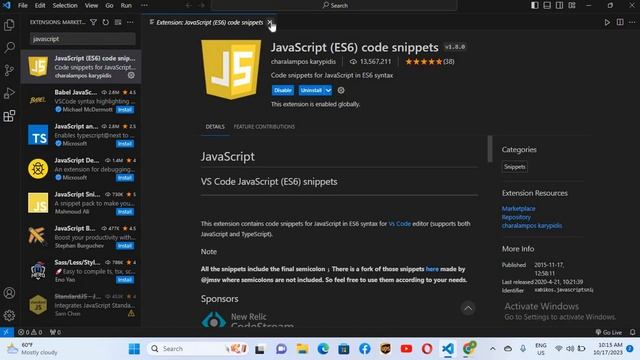Open gear for JavaScript (ES6) list item
Image resolution: width=640 pixels, height=360 pixels.
tap(131, 75)
